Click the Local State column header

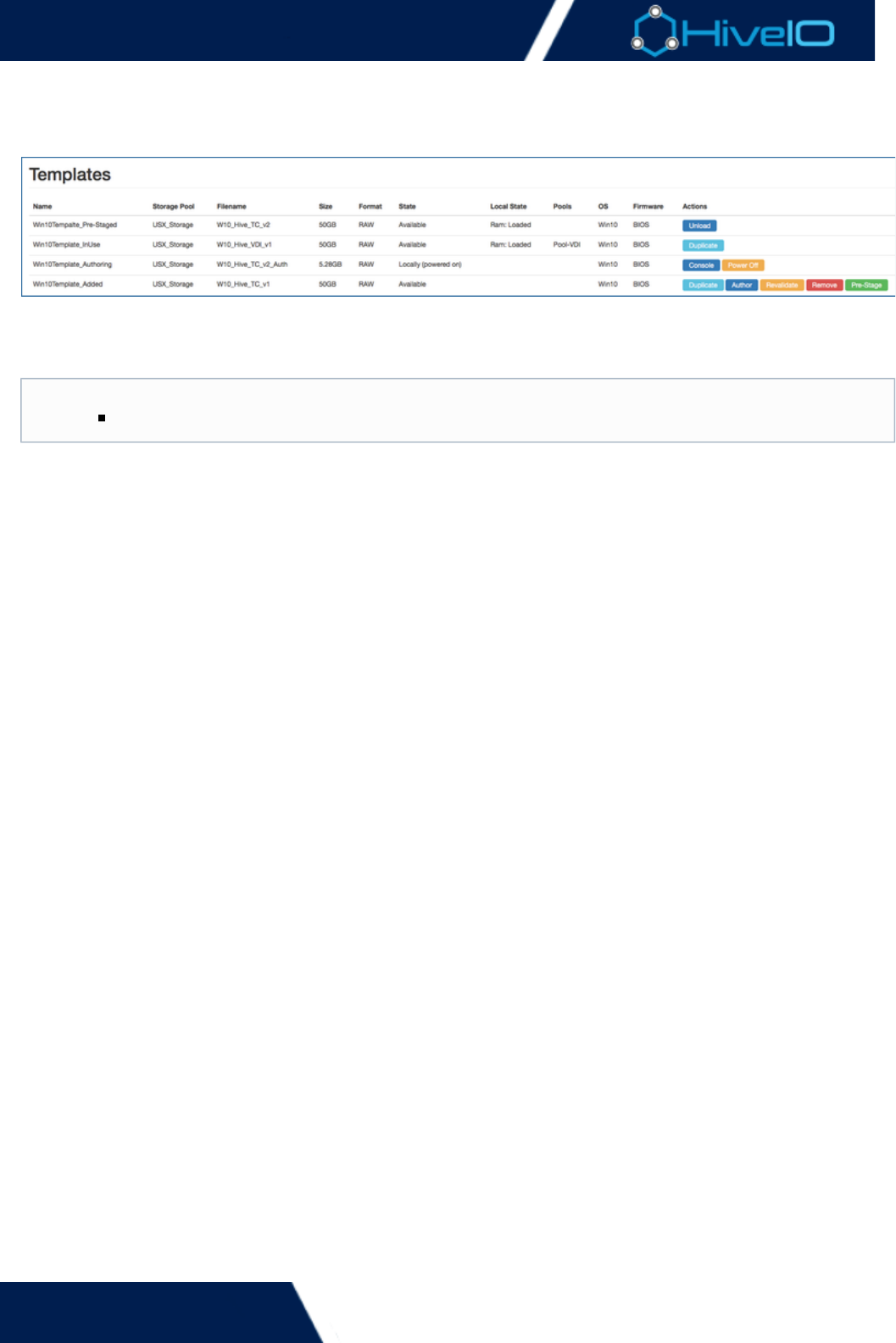click(509, 206)
